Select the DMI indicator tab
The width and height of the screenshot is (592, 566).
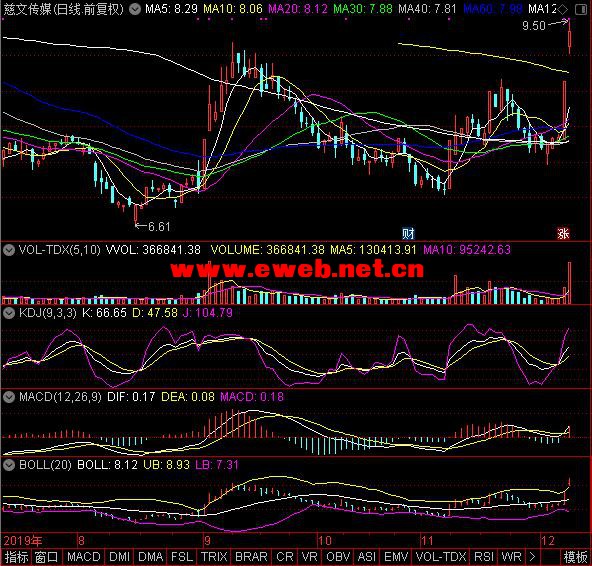[119, 557]
